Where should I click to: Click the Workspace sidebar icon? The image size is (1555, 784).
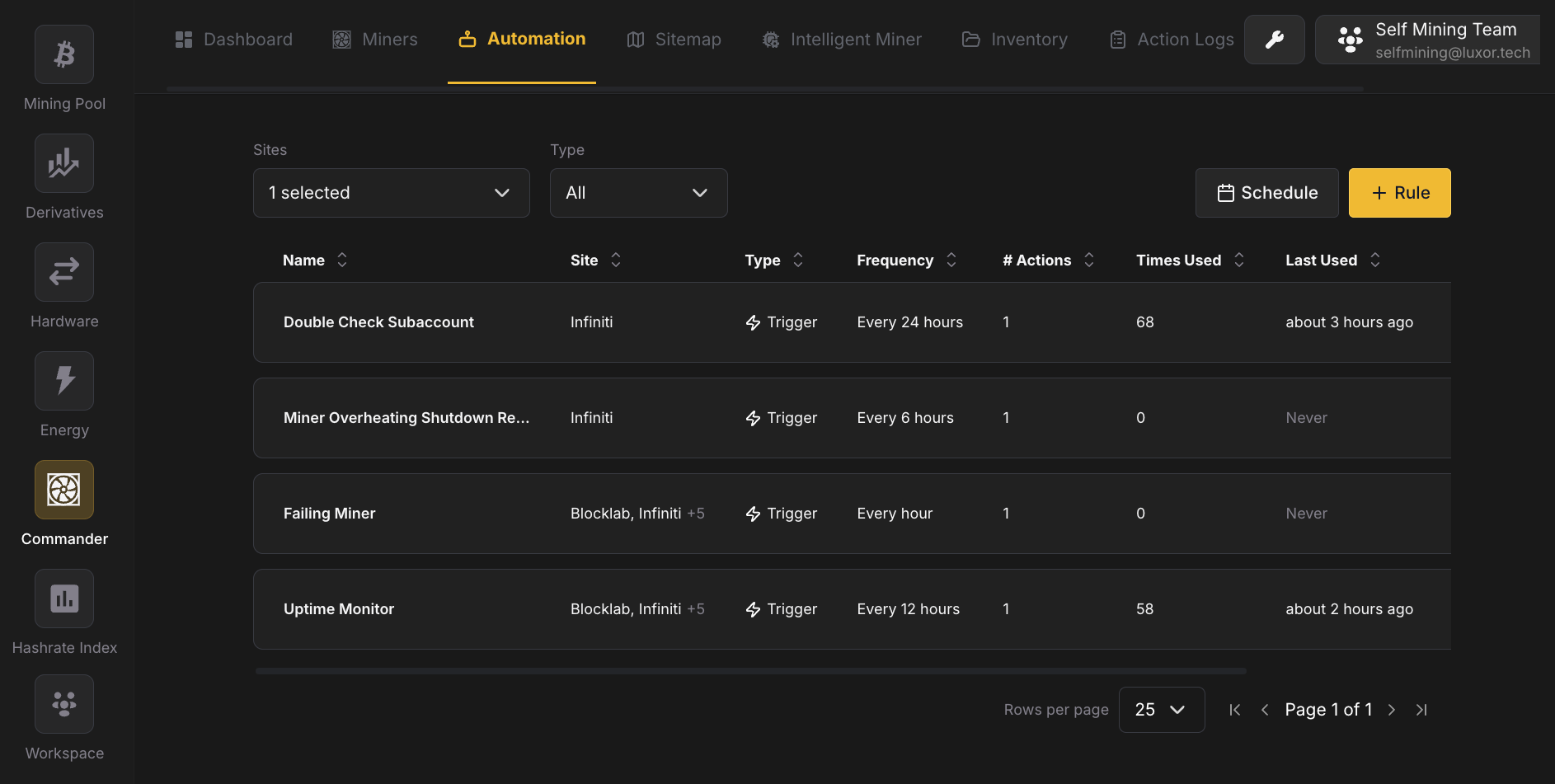pyautogui.click(x=64, y=704)
